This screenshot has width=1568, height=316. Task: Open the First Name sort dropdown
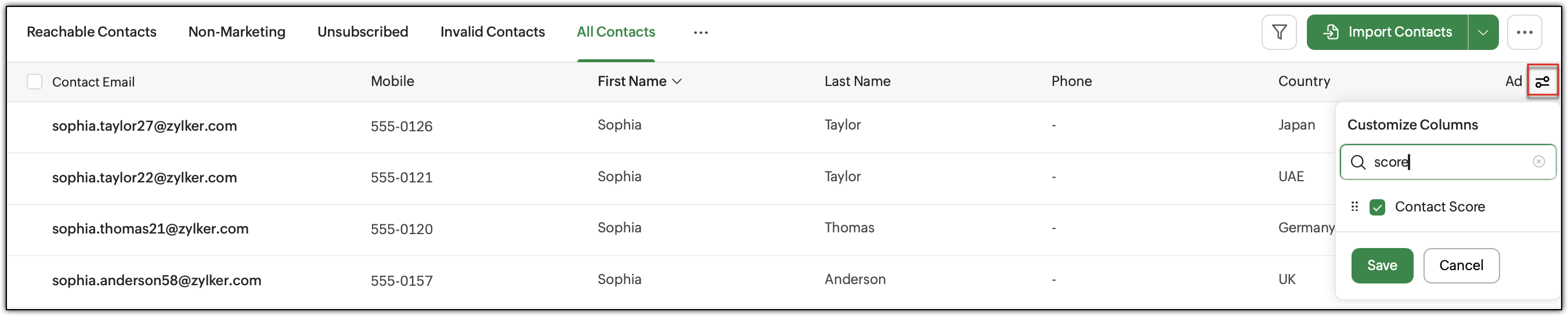pos(676,81)
